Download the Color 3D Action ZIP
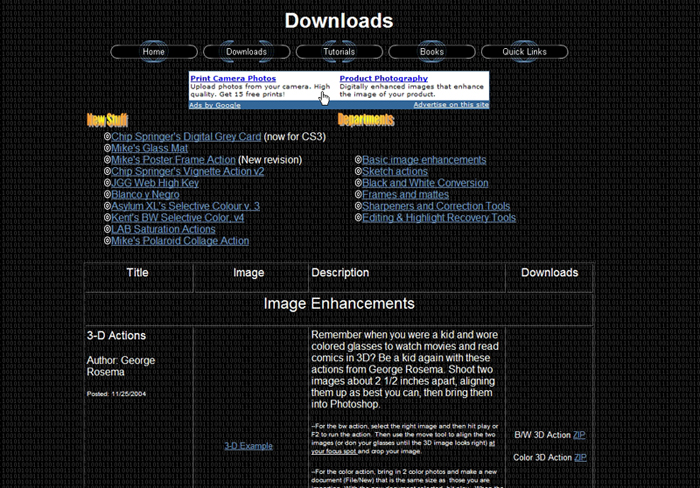 [x=580, y=457]
